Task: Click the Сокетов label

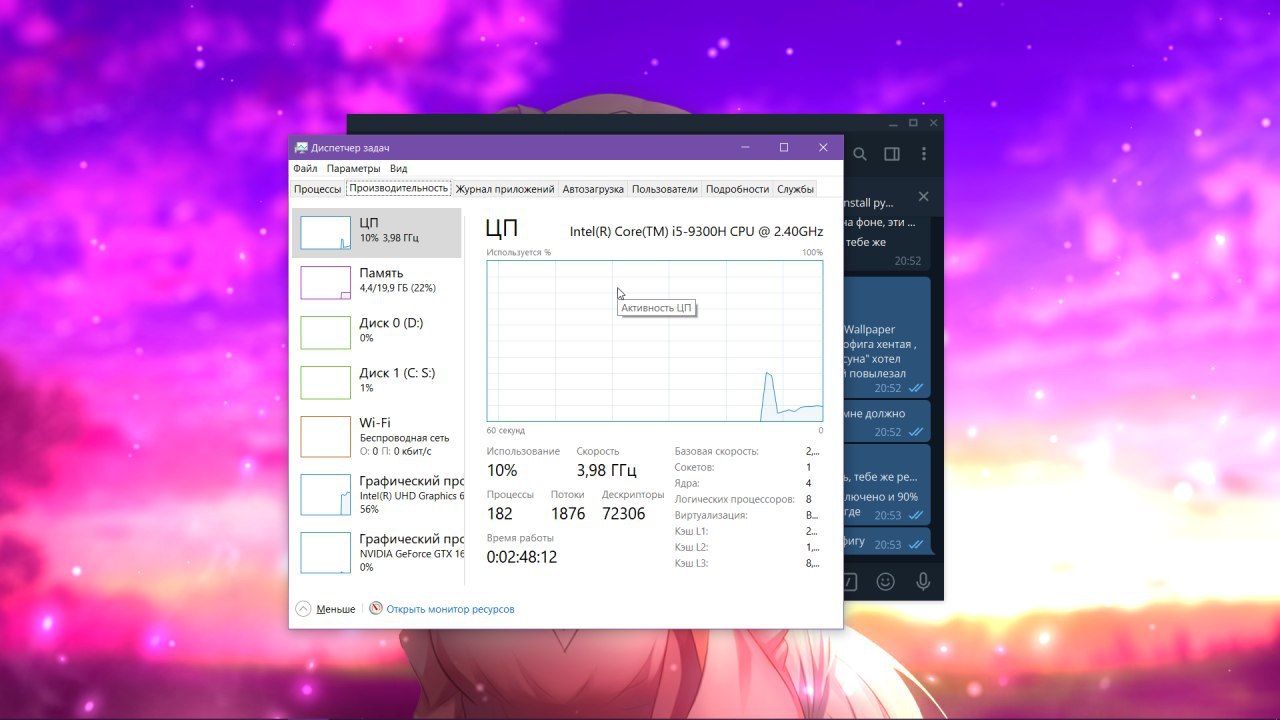Action: click(695, 467)
